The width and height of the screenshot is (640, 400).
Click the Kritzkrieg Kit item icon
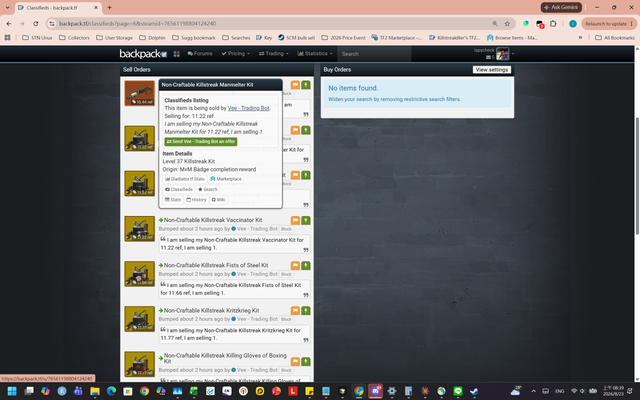click(140, 319)
